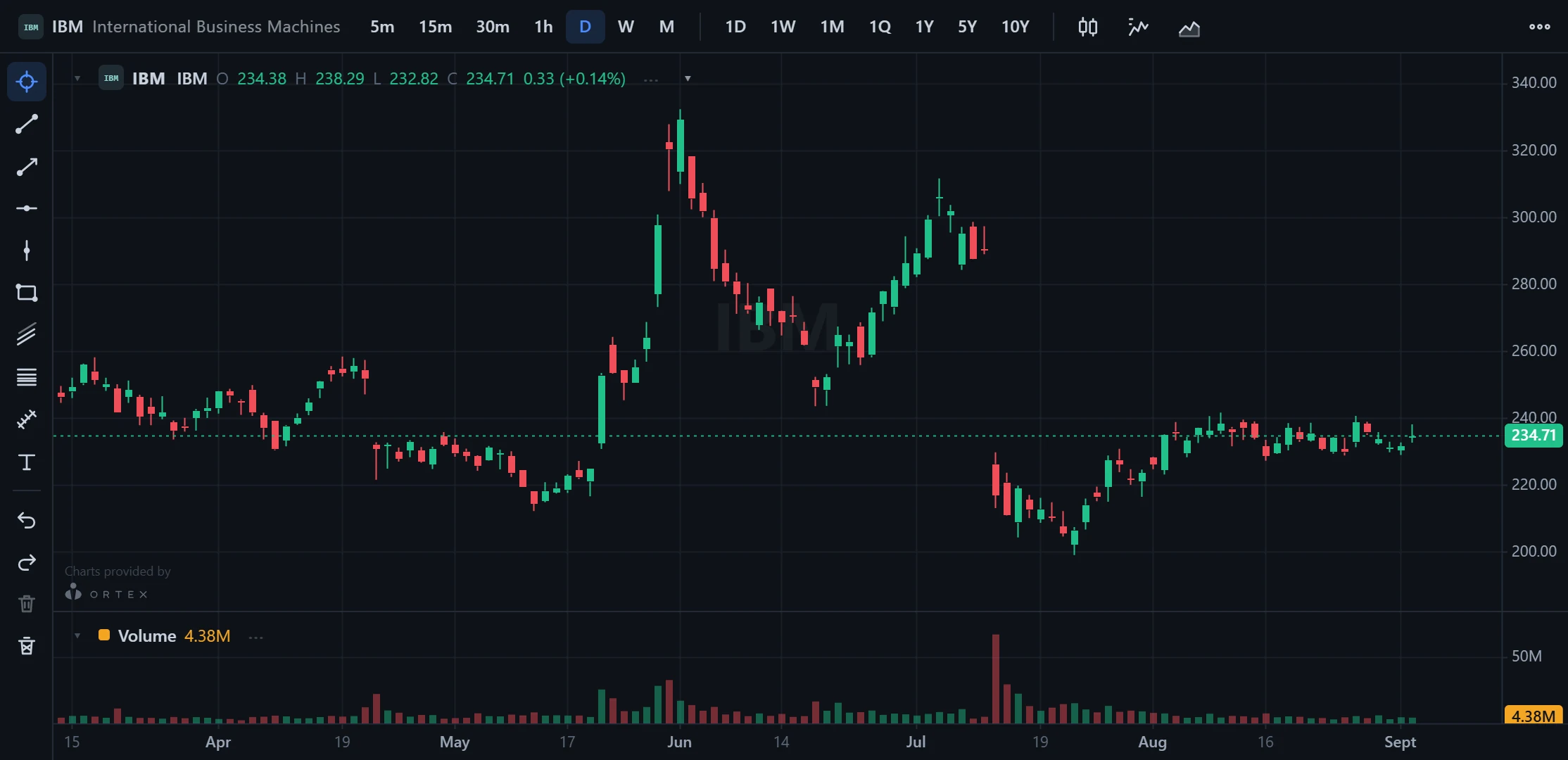Undo the last drawing action
Viewport: 1568px width, 760px height.
pyautogui.click(x=27, y=520)
